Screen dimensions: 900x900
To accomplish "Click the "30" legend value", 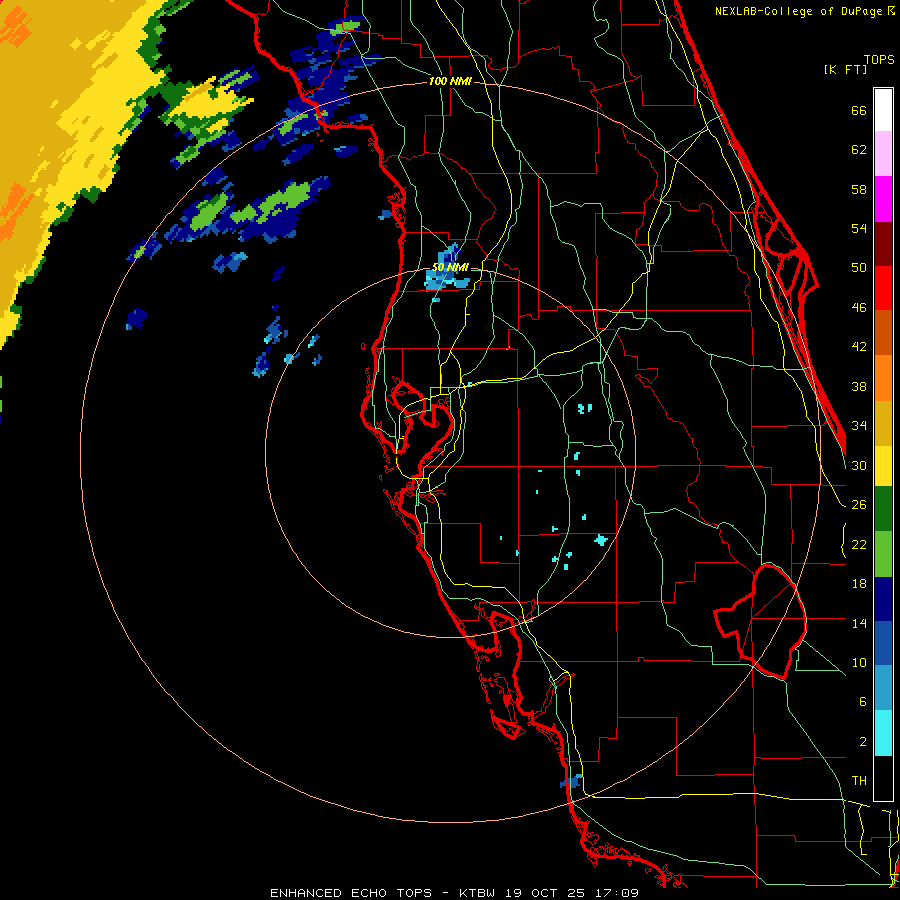I will pyautogui.click(x=859, y=465).
